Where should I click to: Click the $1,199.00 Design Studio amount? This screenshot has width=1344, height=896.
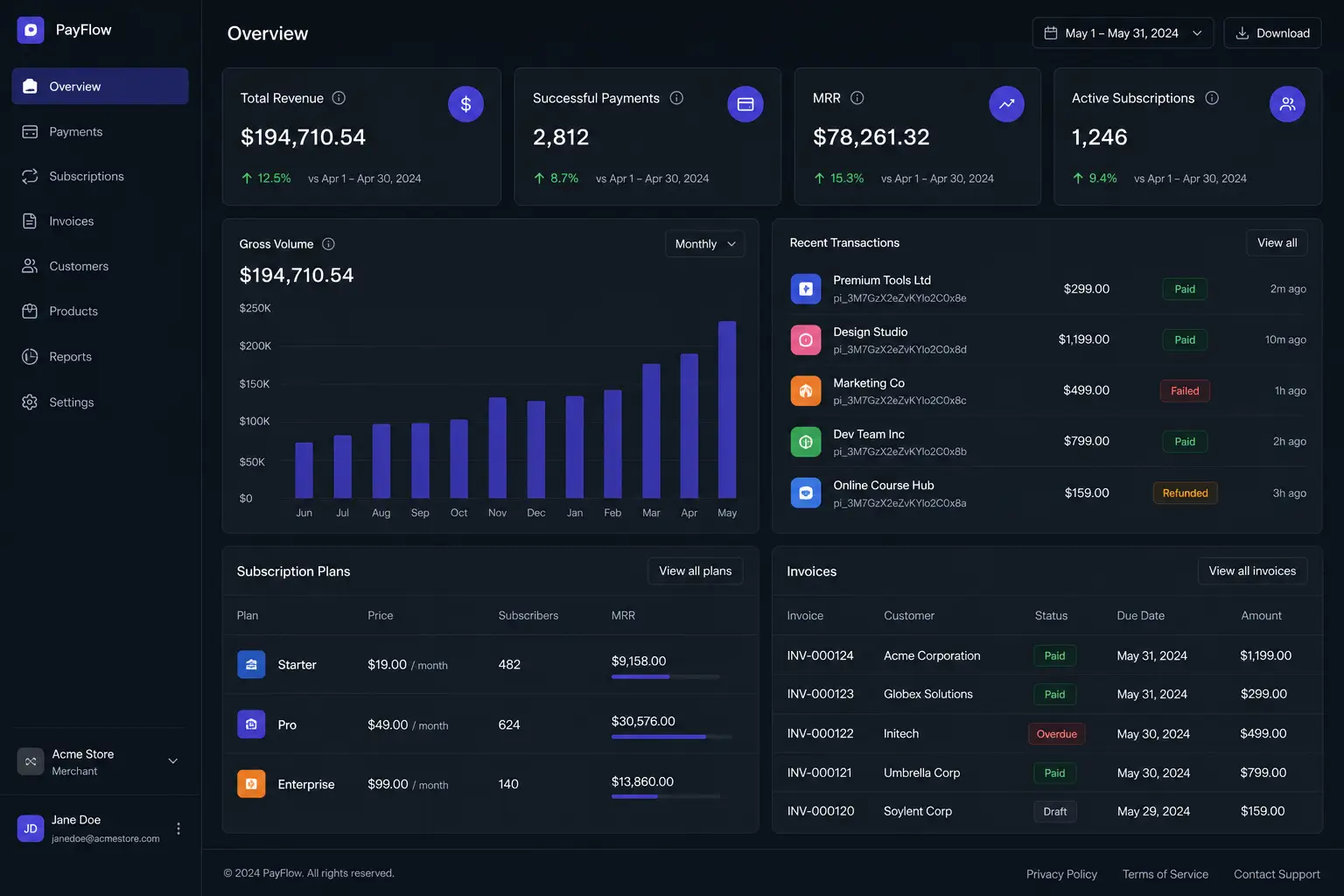(1083, 339)
